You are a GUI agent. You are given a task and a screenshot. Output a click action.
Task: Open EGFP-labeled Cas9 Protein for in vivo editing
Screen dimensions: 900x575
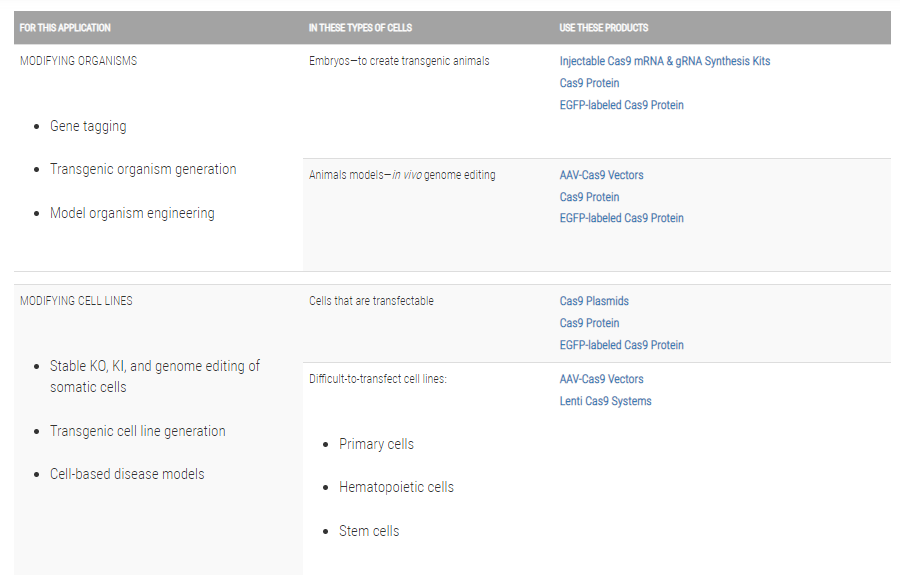pyautogui.click(x=621, y=218)
